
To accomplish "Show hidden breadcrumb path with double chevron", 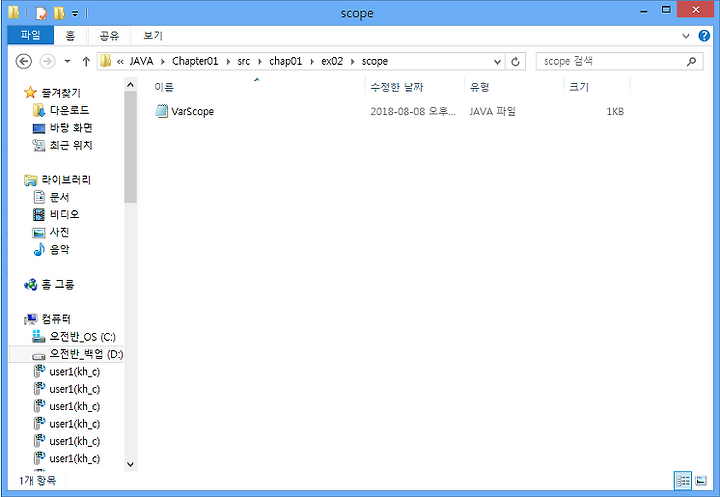I will click(x=120, y=62).
